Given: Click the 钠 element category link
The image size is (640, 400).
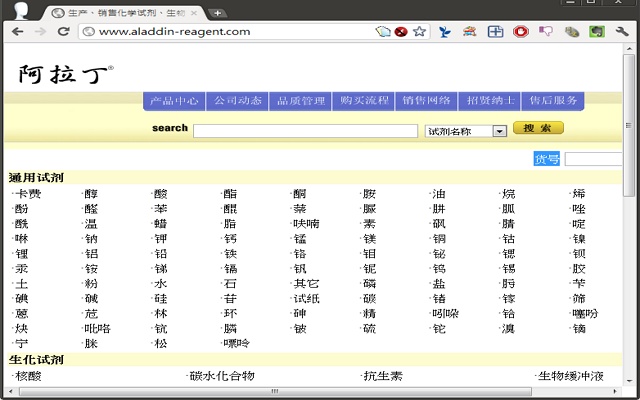Looking at the screenshot, I should (x=91, y=239).
